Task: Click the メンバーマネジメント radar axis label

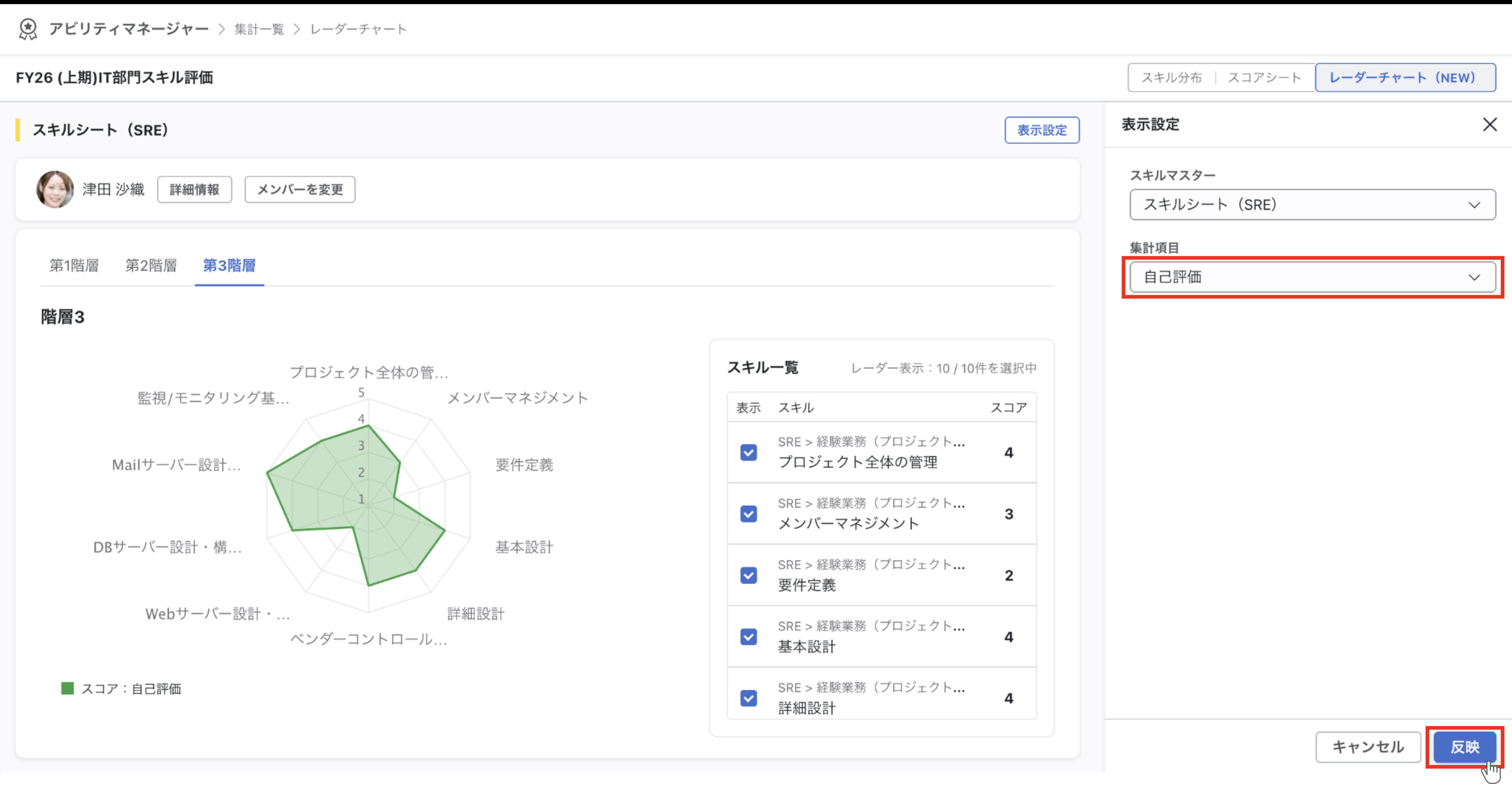Action: [x=517, y=398]
